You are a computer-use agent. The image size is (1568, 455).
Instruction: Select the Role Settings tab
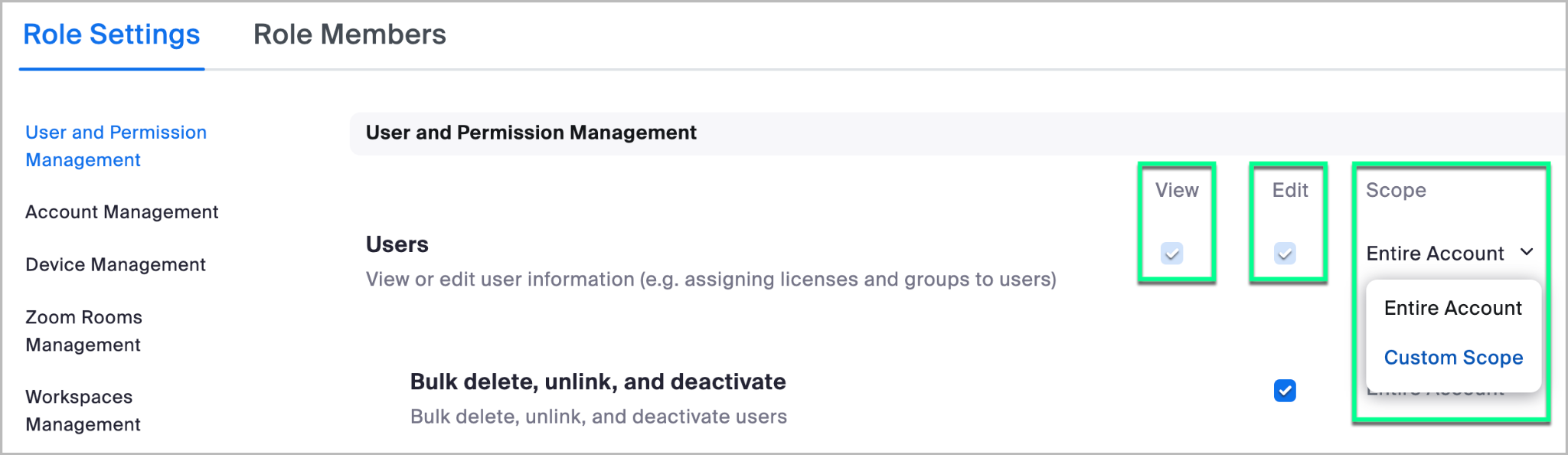(x=112, y=34)
